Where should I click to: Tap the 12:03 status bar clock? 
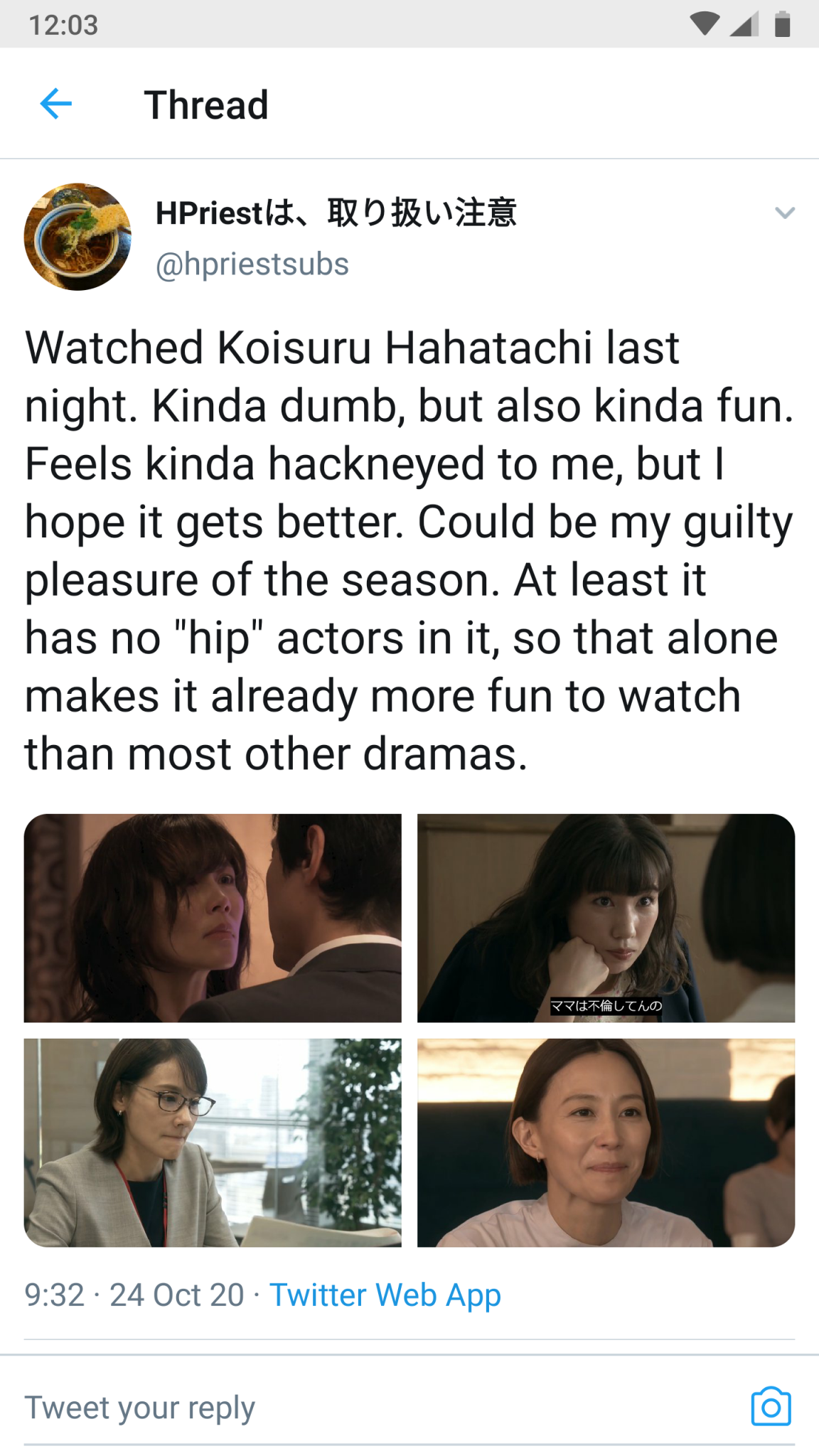(x=63, y=25)
